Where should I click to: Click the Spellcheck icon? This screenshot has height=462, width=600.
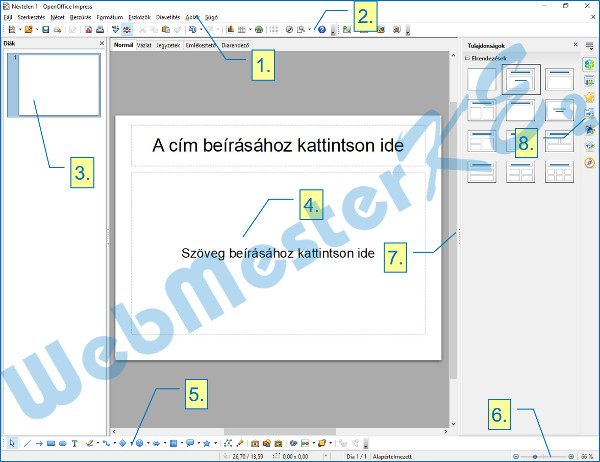pyautogui.click(x=115, y=29)
